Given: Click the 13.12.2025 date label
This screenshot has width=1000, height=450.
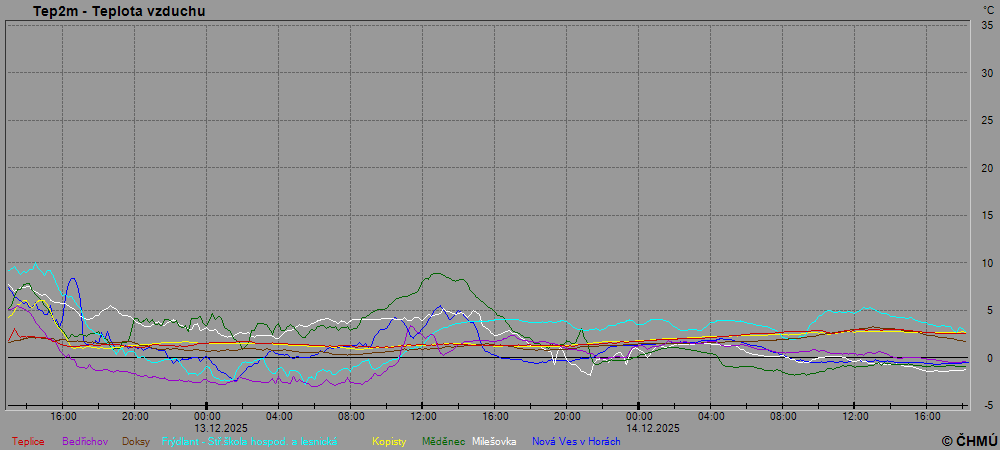Looking at the screenshot, I should click(x=207, y=427).
